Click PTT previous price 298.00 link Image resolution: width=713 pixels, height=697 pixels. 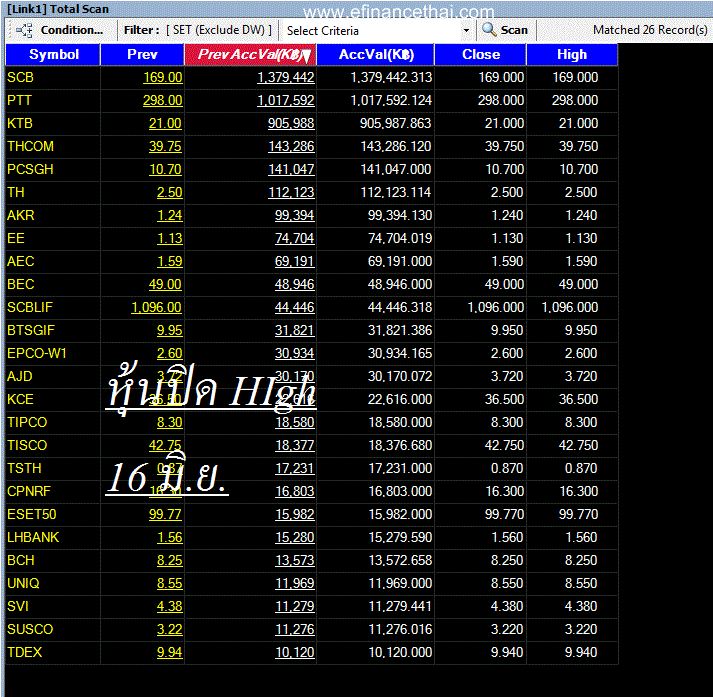coord(163,100)
